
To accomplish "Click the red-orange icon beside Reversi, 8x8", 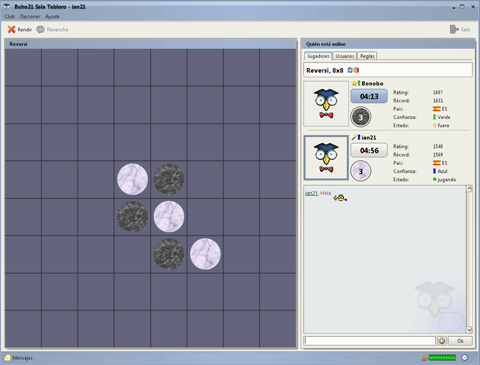I will 356,70.
